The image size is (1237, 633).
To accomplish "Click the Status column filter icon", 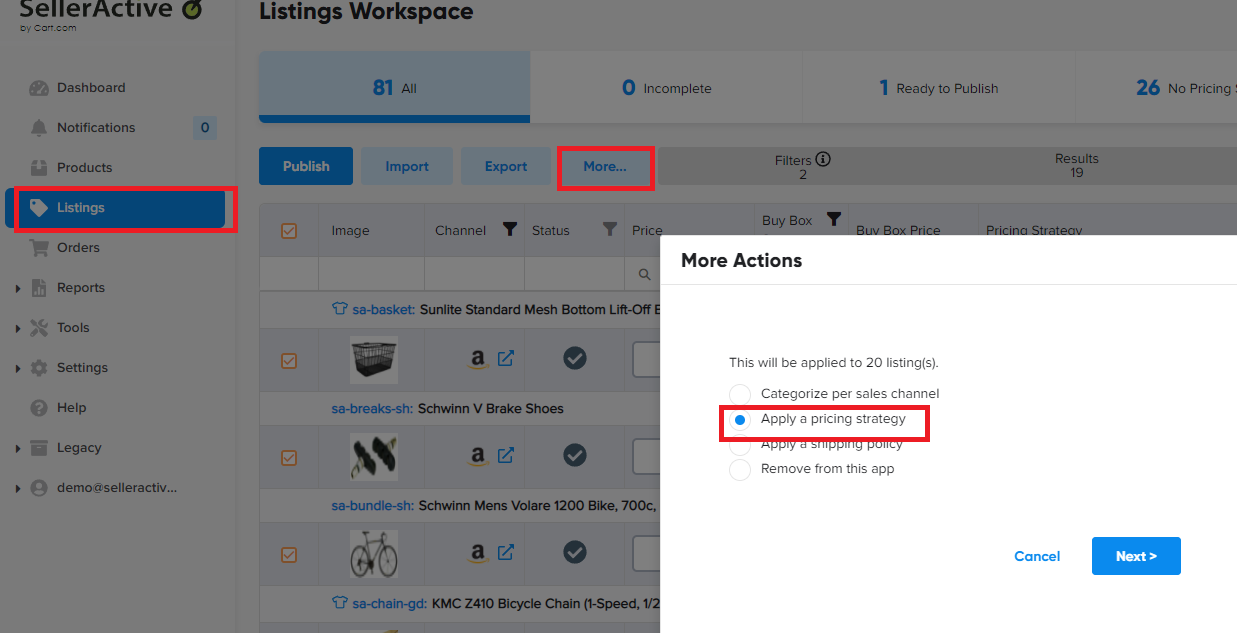I will point(609,230).
